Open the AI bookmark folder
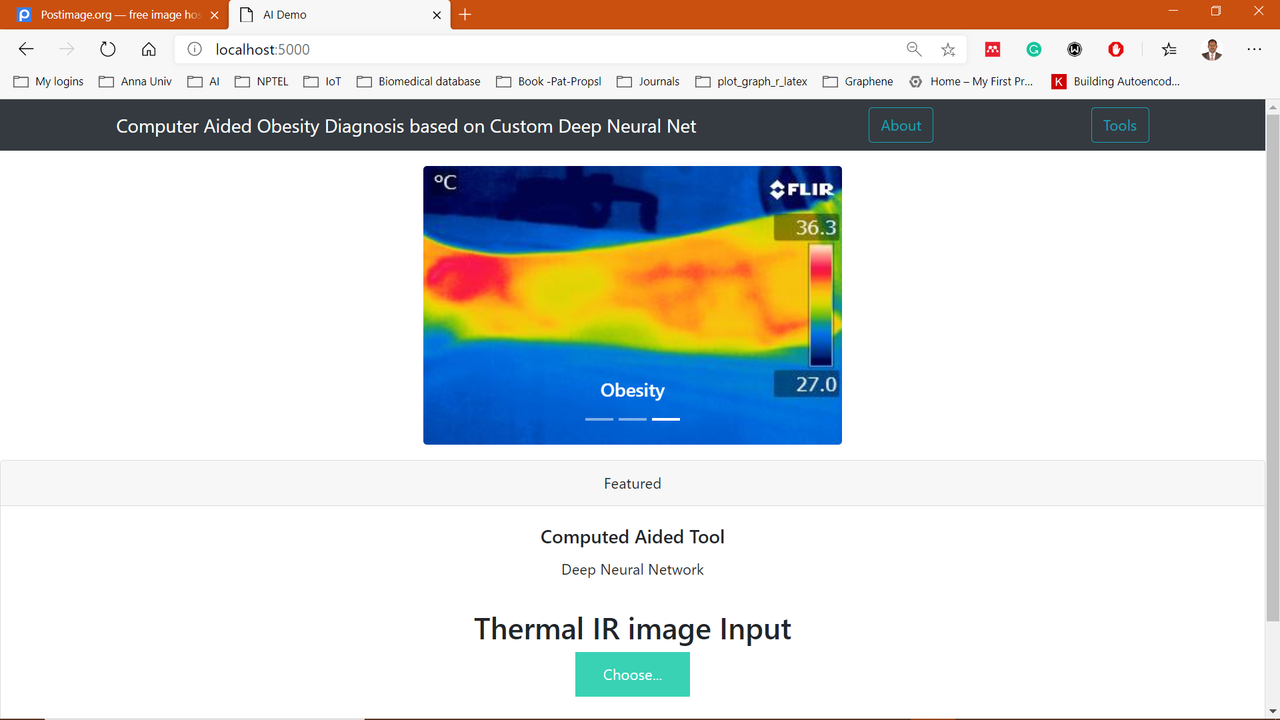 click(203, 82)
